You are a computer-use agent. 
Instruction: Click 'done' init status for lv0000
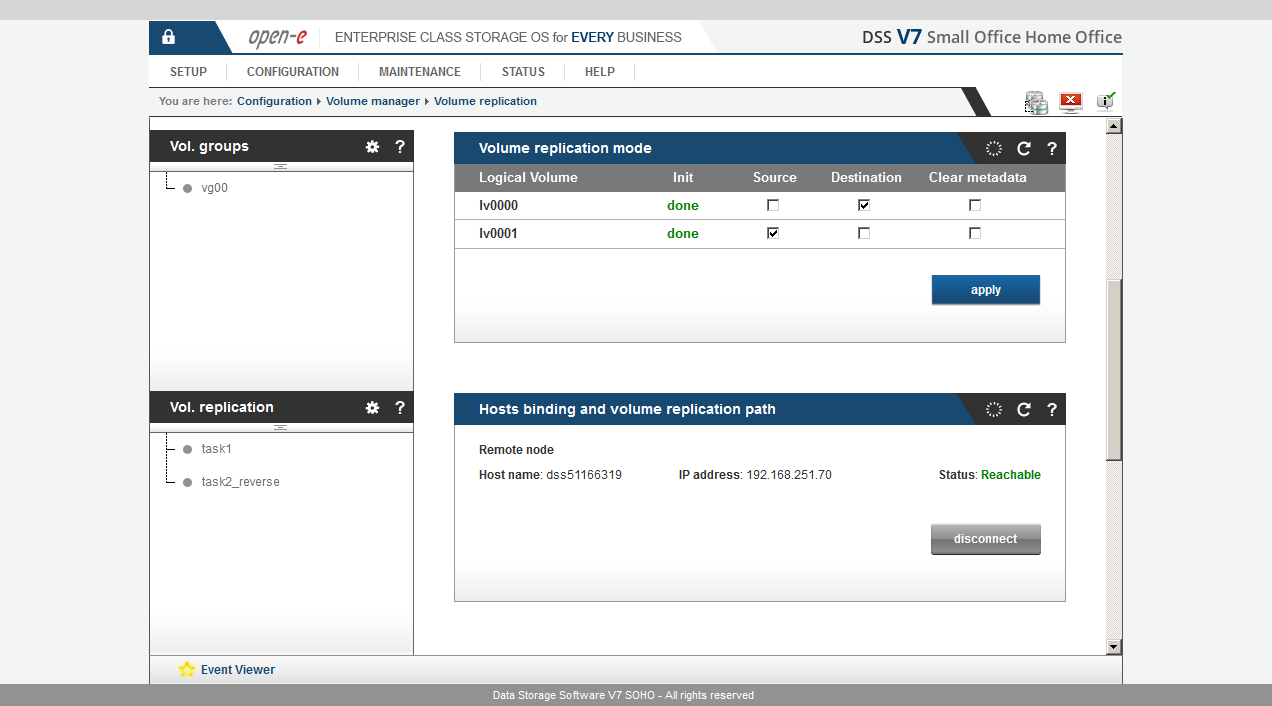click(683, 205)
